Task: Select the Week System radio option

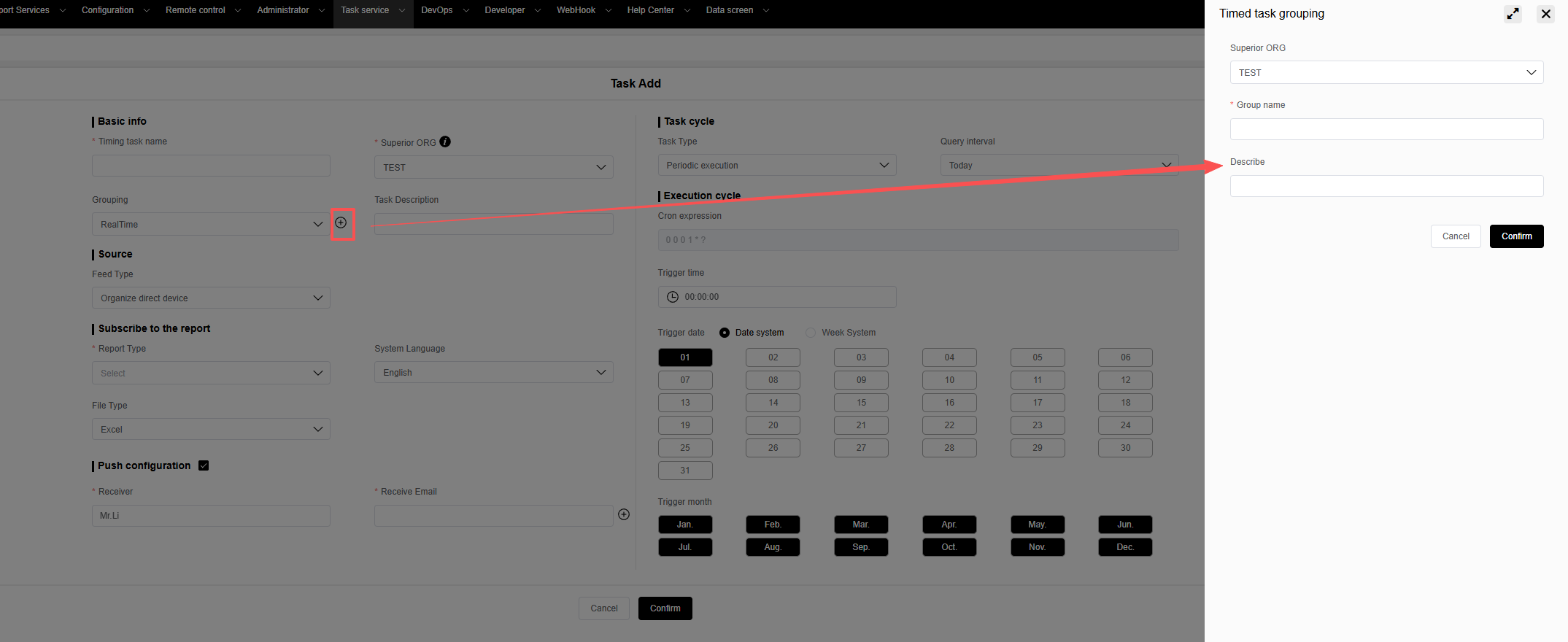Action: [811, 333]
